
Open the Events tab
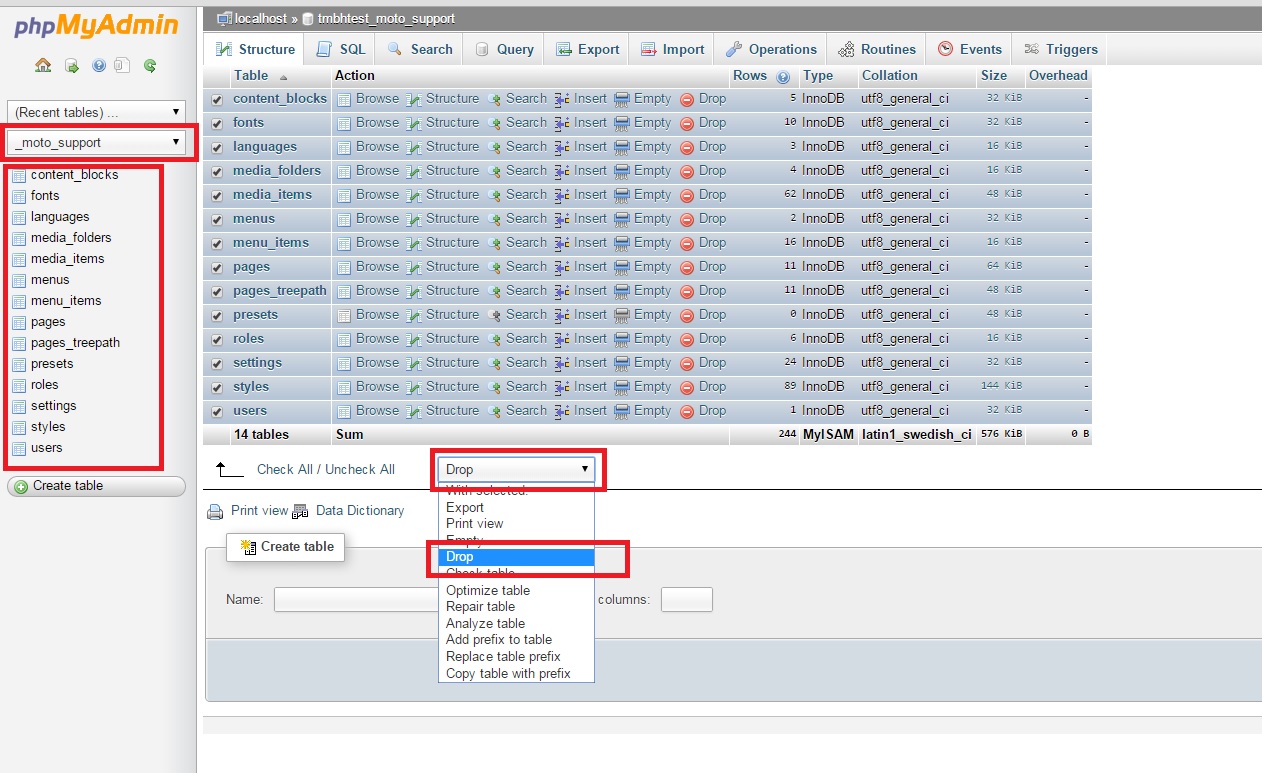pyautogui.click(x=969, y=49)
